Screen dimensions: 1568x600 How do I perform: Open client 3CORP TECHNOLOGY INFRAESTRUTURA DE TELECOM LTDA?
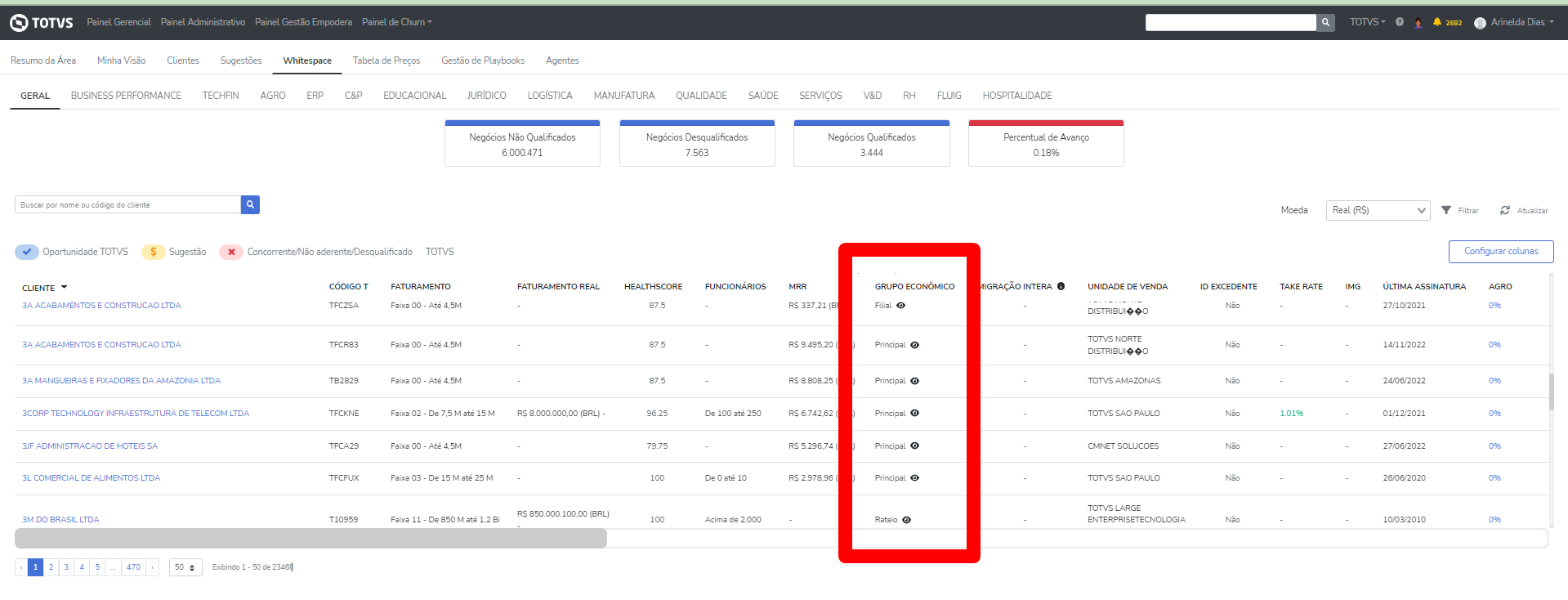click(x=136, y=414)
